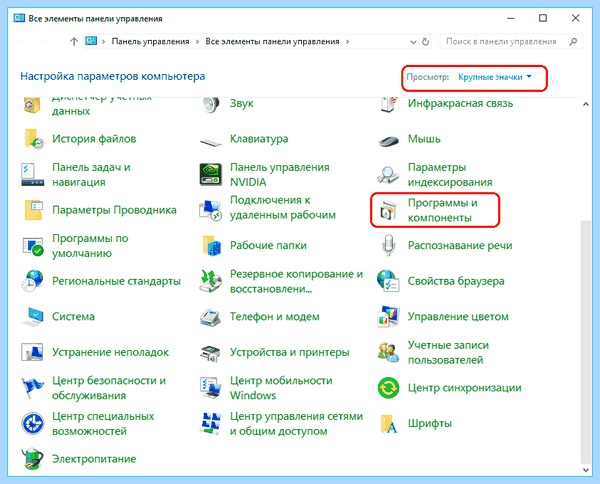Viewport: 600px width, 484px height.
Task: Click the Поиск в панели управления field
Action: click(511, 42)
